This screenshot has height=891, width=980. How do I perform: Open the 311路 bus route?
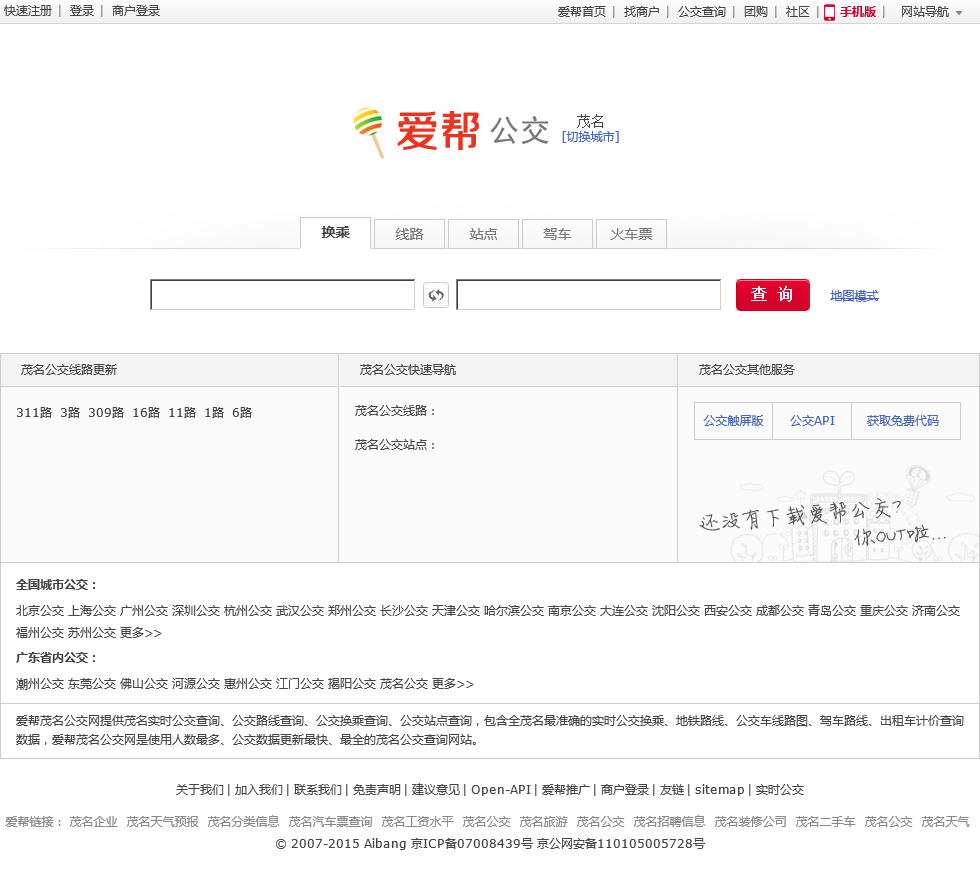click(x=34, y=412)
